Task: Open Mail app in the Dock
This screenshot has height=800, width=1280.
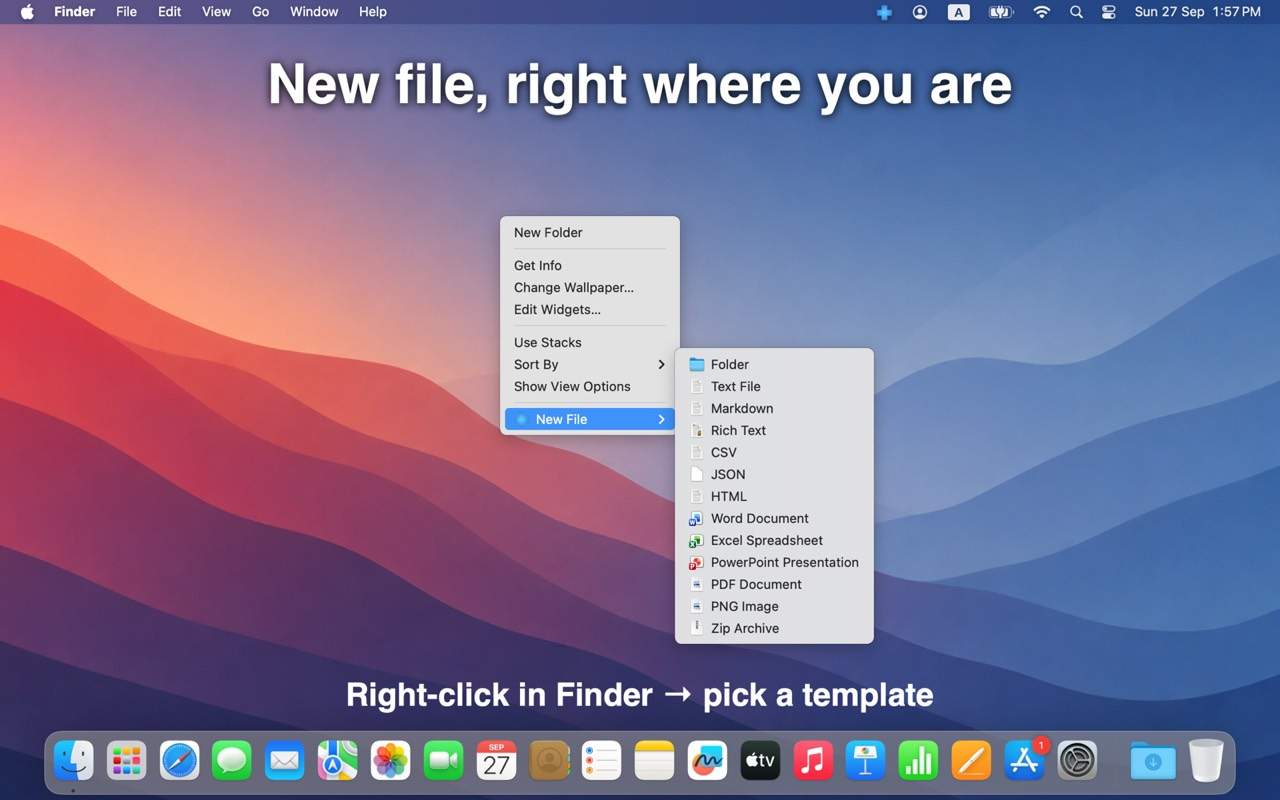Action: coord(285,761)
